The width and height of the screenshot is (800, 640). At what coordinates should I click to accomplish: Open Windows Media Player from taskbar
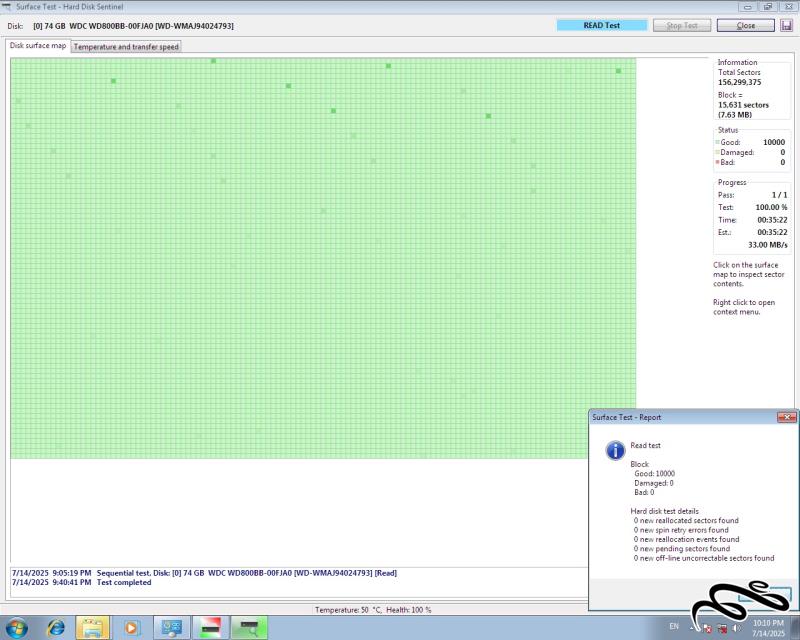131,627
